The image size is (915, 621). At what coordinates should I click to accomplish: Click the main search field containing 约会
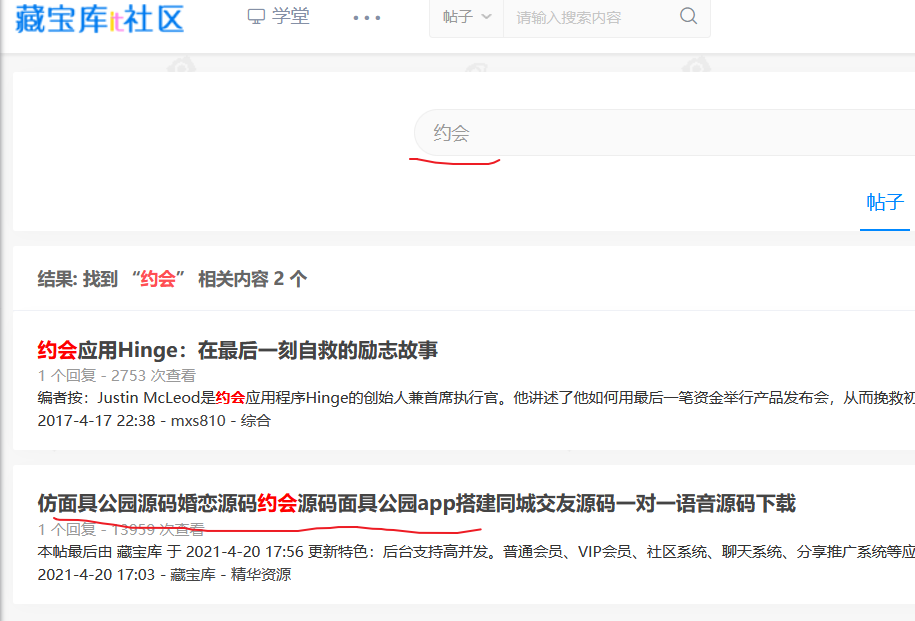(660, 133)
